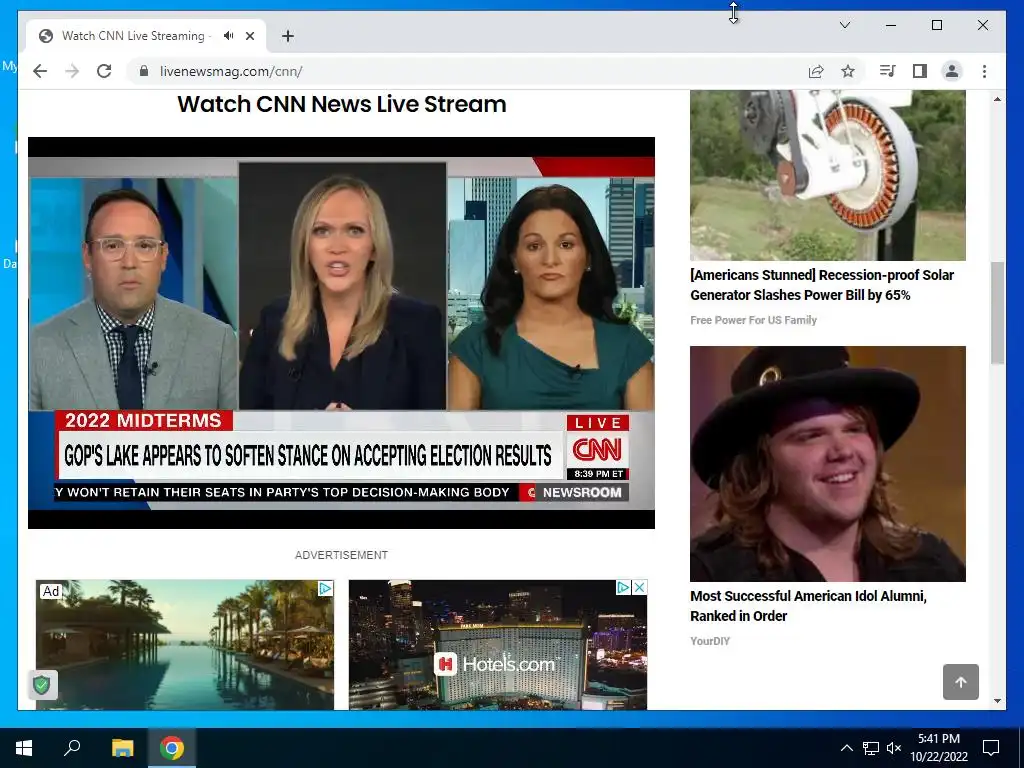Open the Chrome profile avatar menu

tap(952, 71)
